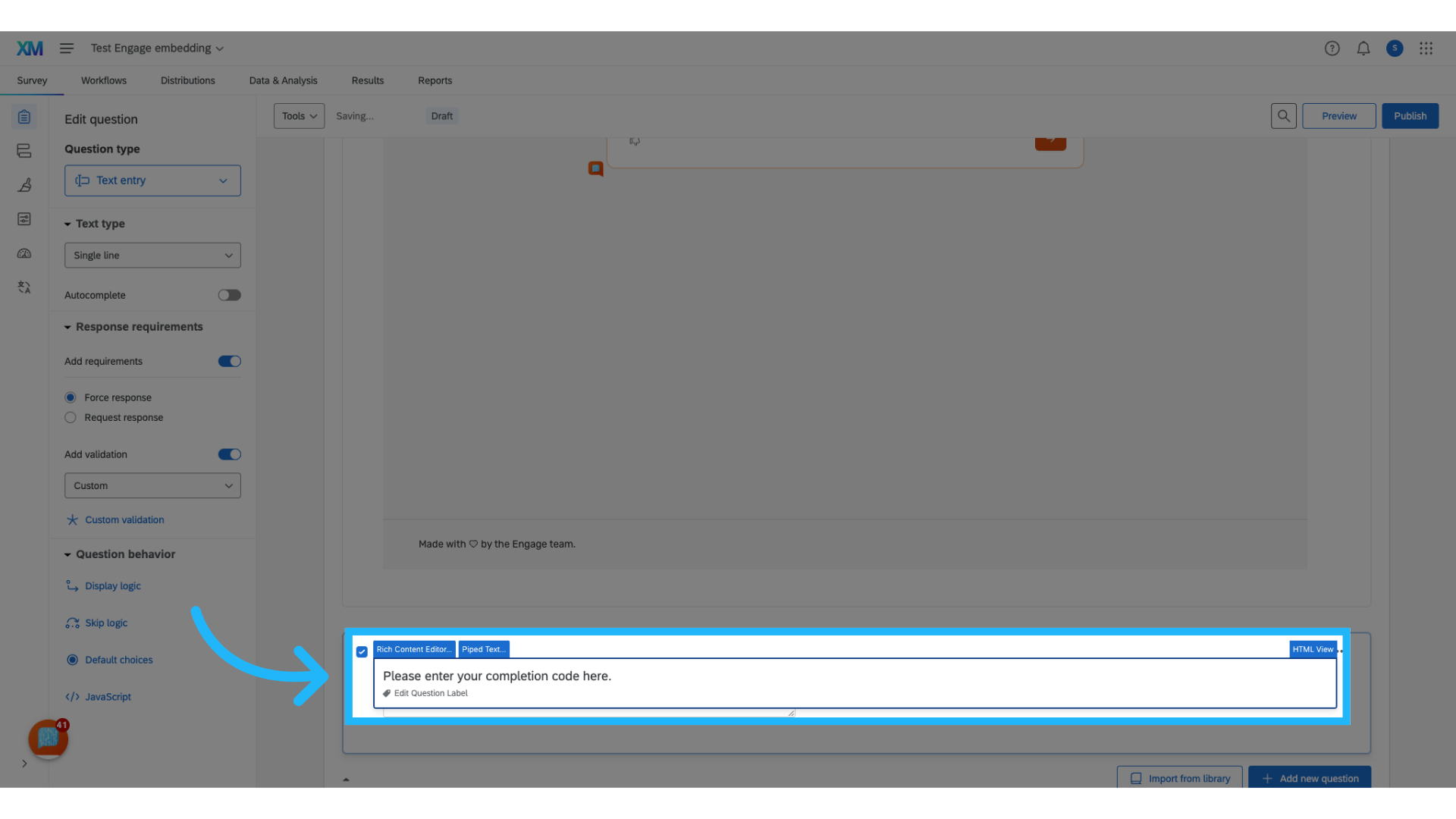Screen dimensions: 1456x819
Task: Collapse the Response requirements section
Action: pos(67,327)
